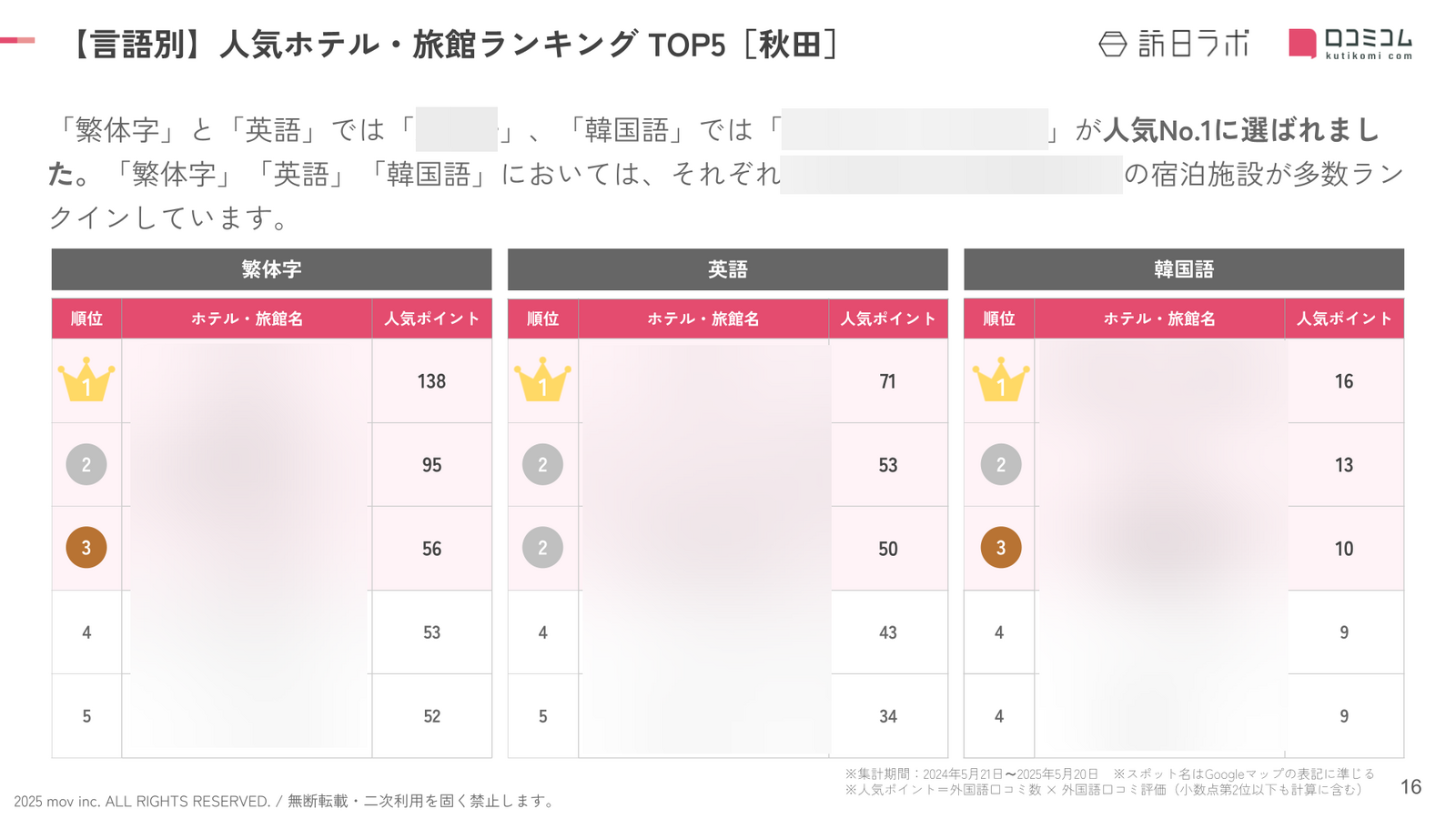
Task: Click the 71 points cell in 英語 table
Action: tap(888, 381)
